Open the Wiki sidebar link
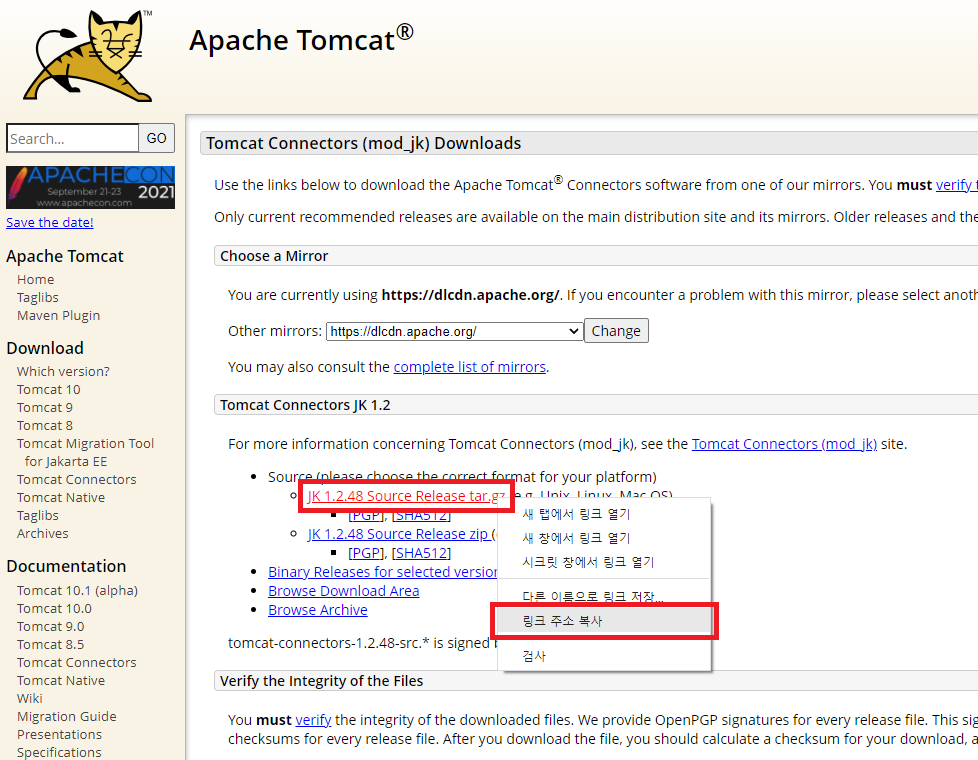This screenshot has width=978, height=760. tap(30, 699)
